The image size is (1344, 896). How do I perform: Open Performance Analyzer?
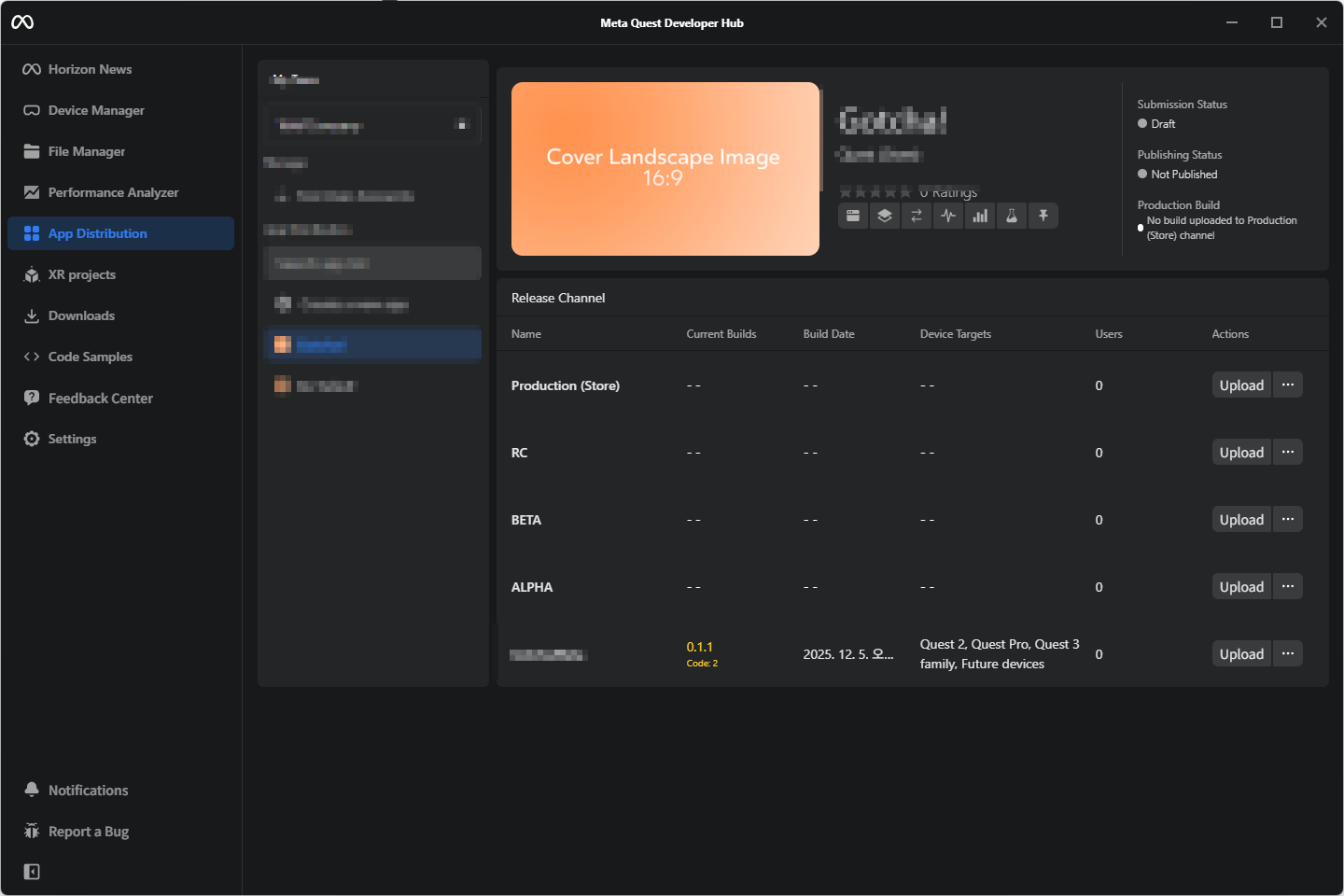[120, 192]
